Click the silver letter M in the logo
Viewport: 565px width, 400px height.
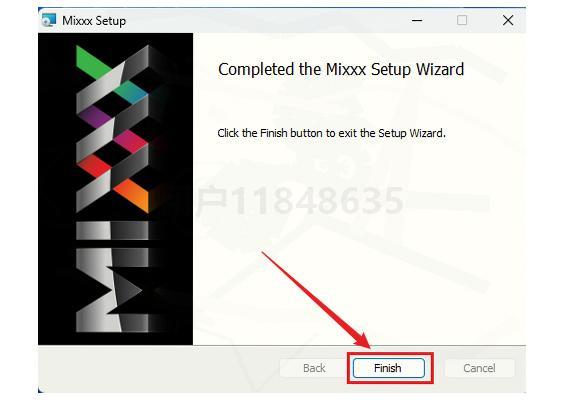tap(112, 290)
